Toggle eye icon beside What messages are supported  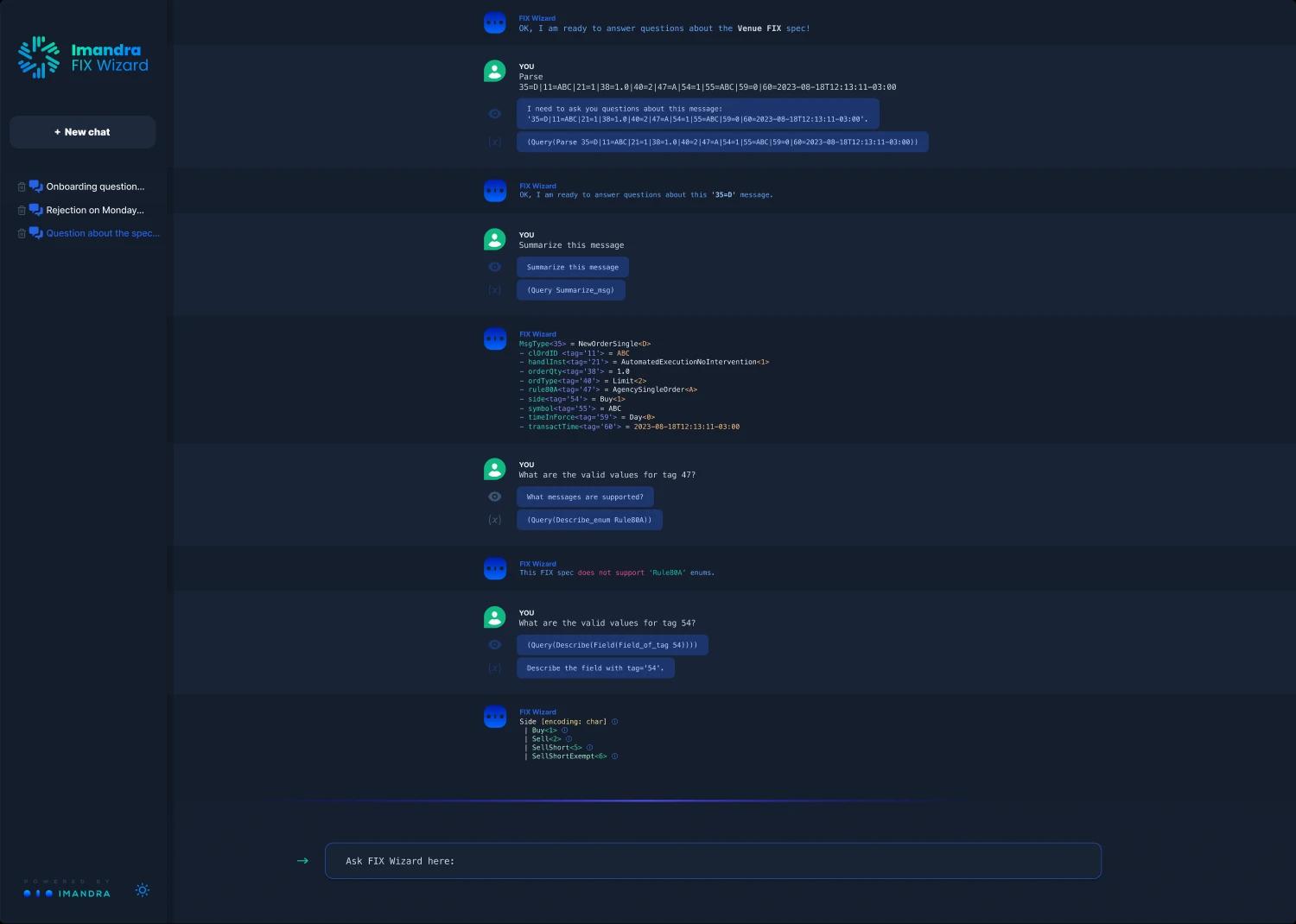click(494, 497)
